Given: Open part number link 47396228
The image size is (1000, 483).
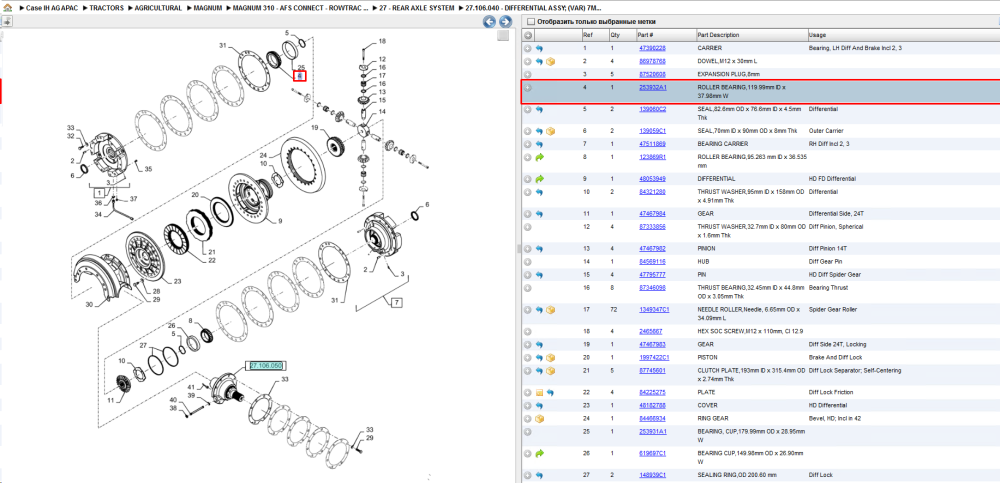Looking at the screenshot, I should point(652,48).
